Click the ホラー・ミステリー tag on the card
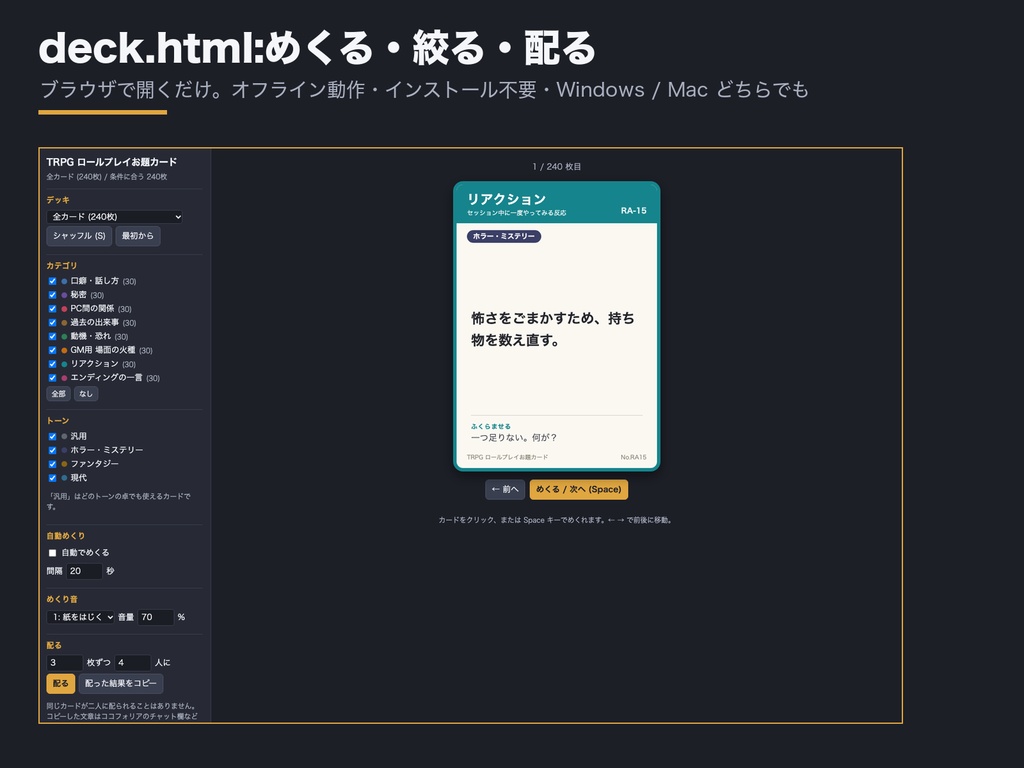The height and width of the screenshot is (768, 1024). click(x=504, y=236)
